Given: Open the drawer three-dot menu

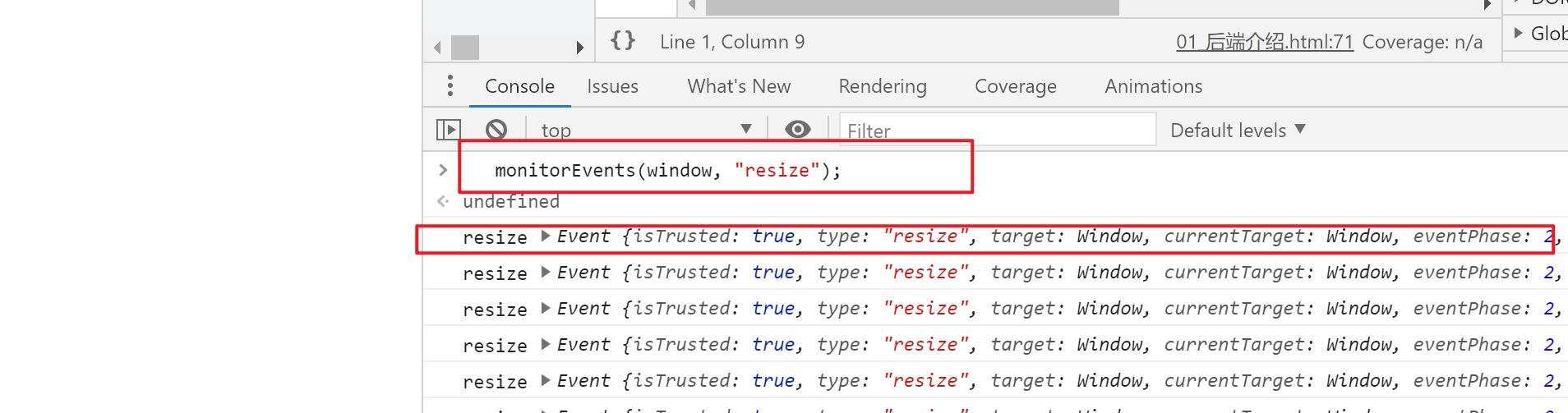Looking at the screenshot, I should [450, 86].
